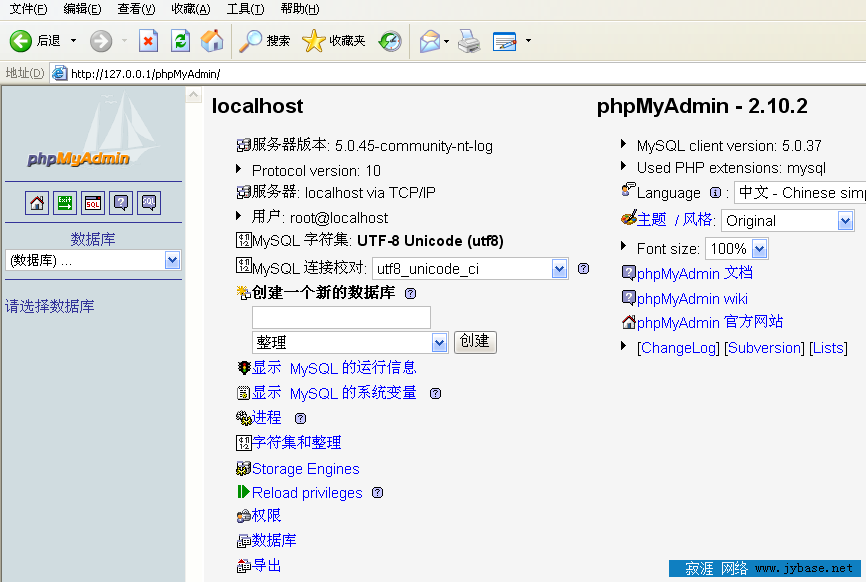Open the 工具(T) menu
Image resolution: width=866 pixels, height=582 pixels.
245,9
